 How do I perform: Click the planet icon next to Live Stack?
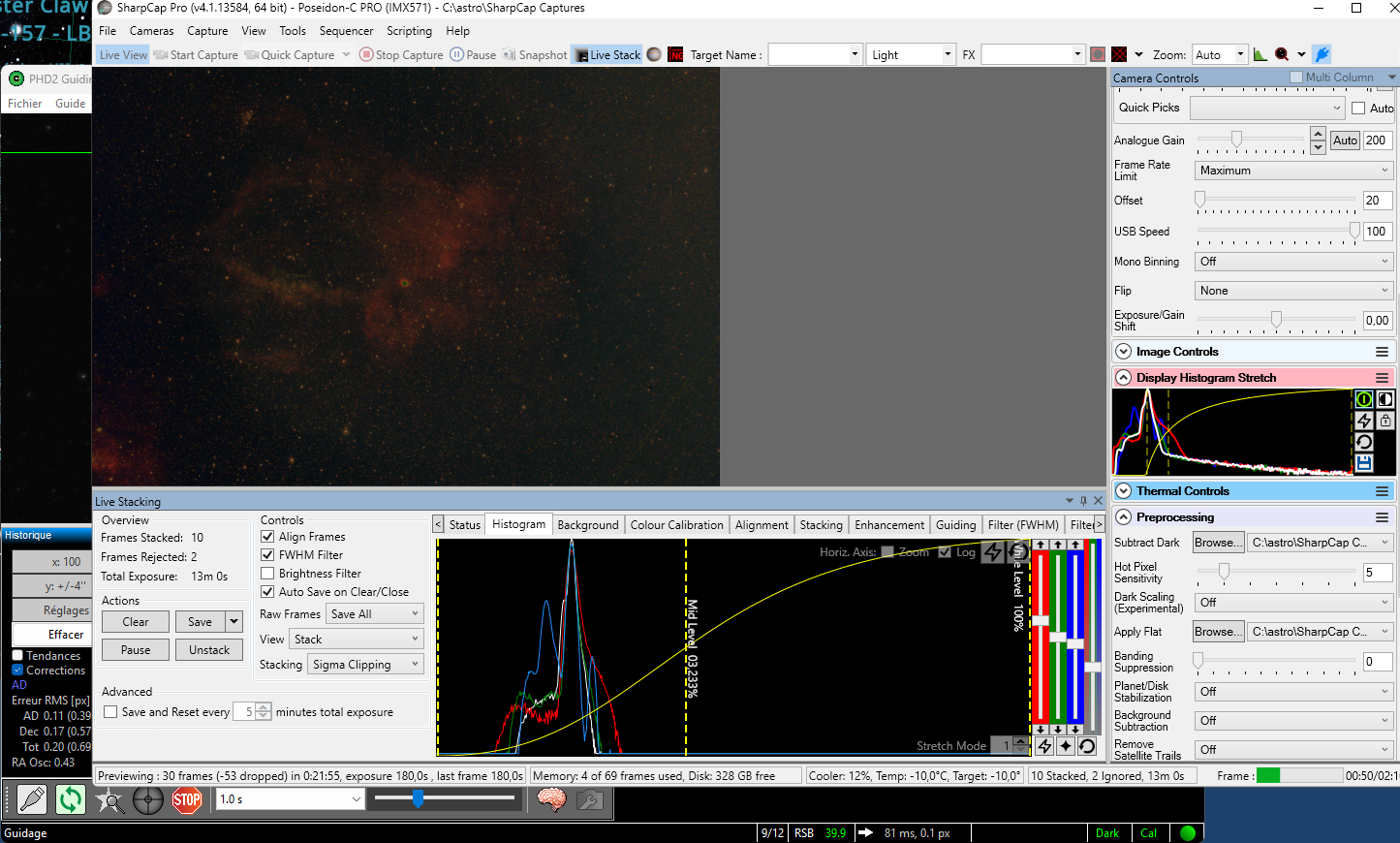(x=654, y=54)
